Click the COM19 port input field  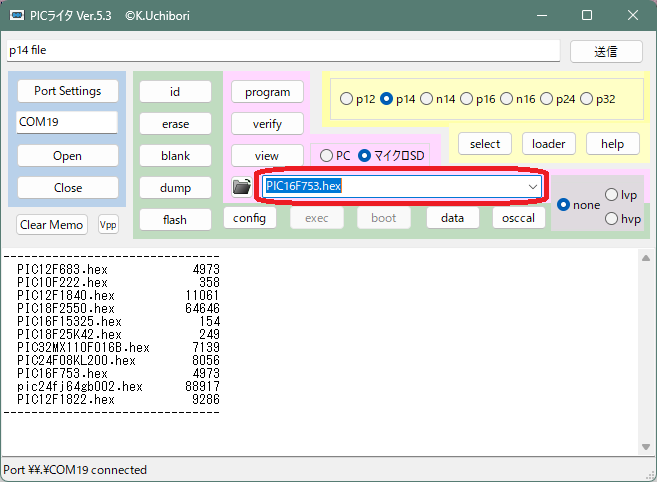[x=68, y=122]
